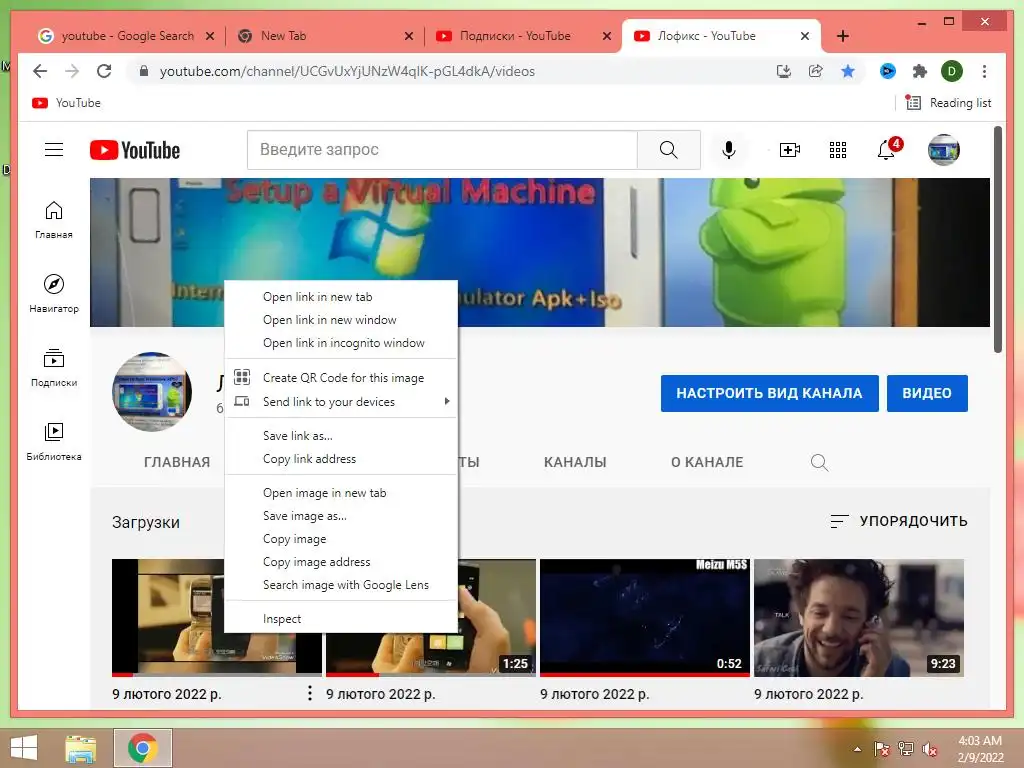Open Подписки in the sidebar
Screen dimensions: 1024x768
(54, 368)
